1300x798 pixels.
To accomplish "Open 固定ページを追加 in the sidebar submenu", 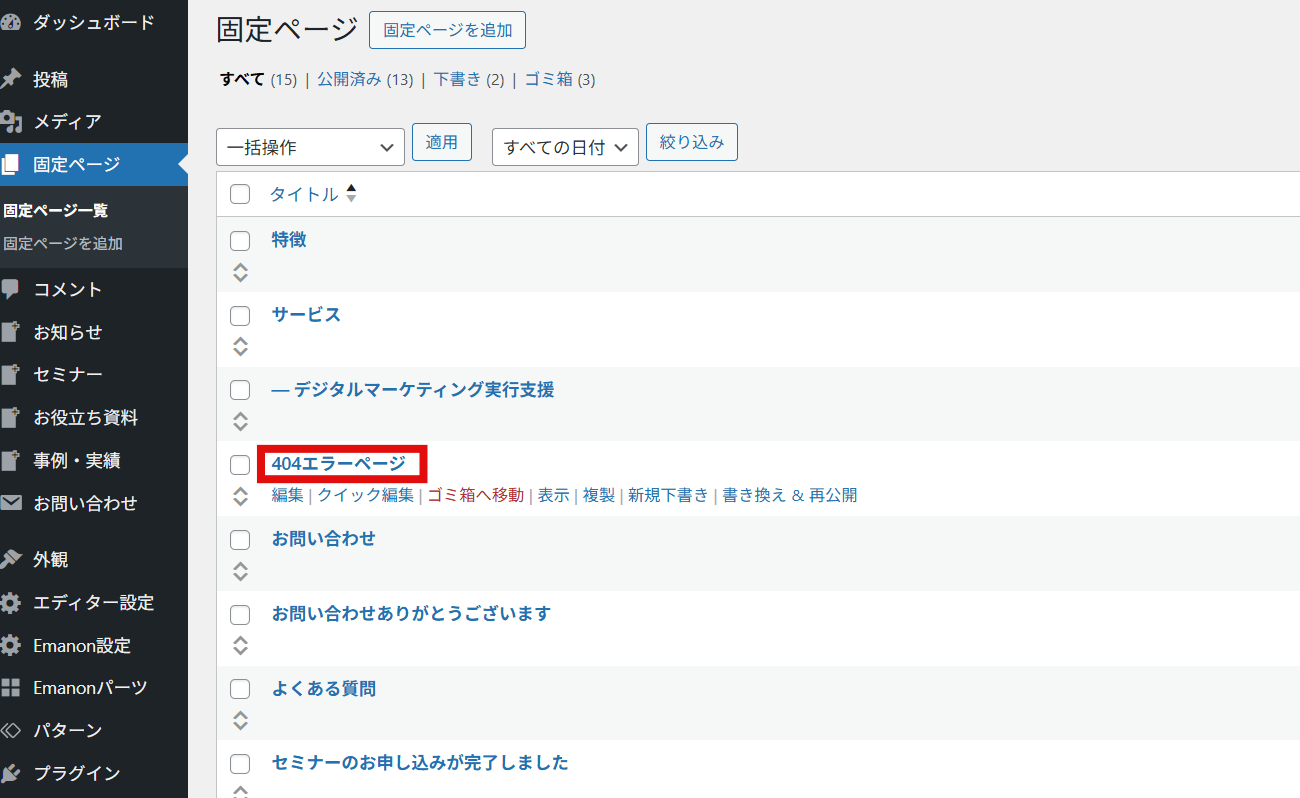I will click(63, 243).
